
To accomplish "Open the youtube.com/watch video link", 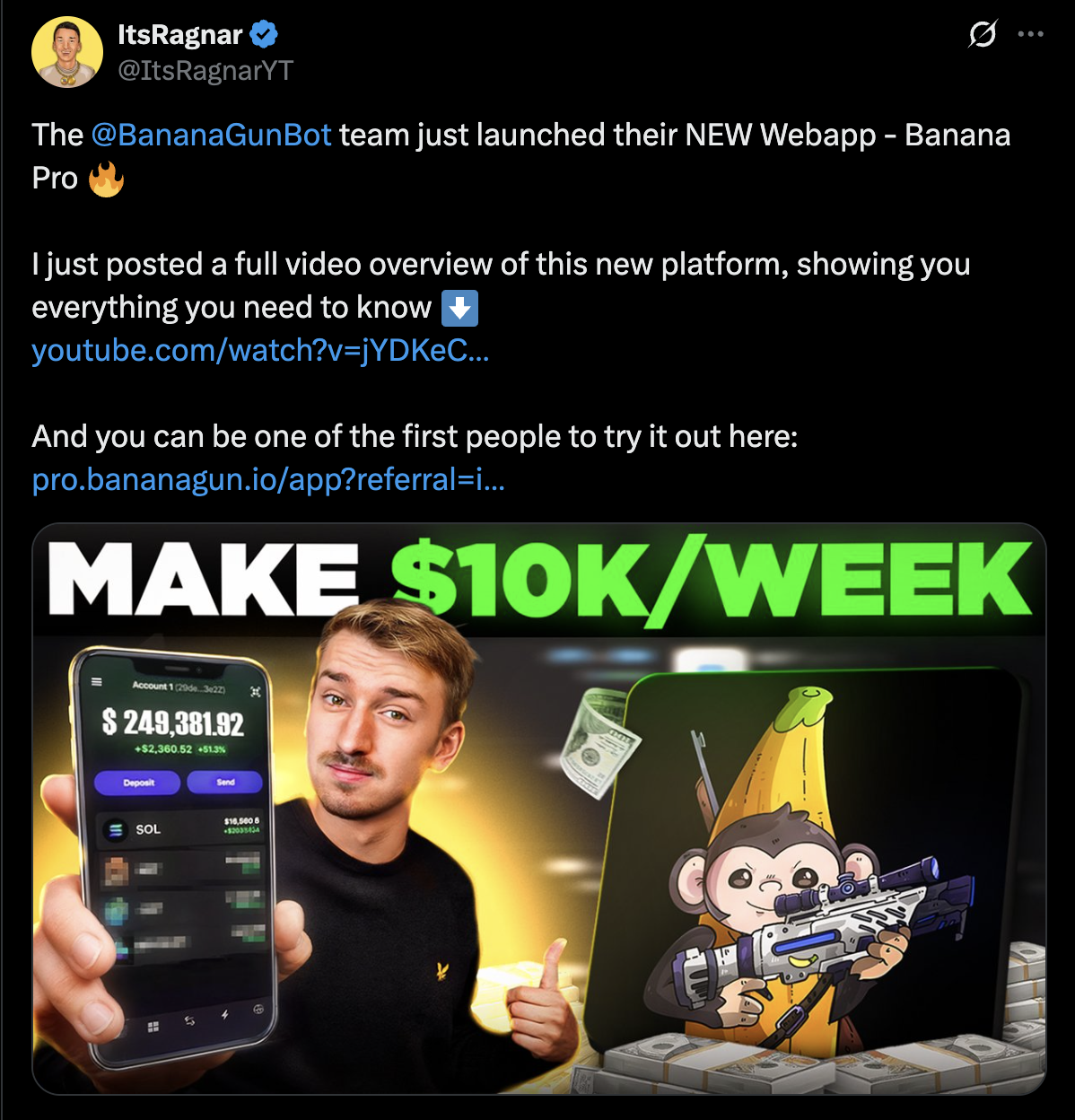I will (x=260, y=350).
